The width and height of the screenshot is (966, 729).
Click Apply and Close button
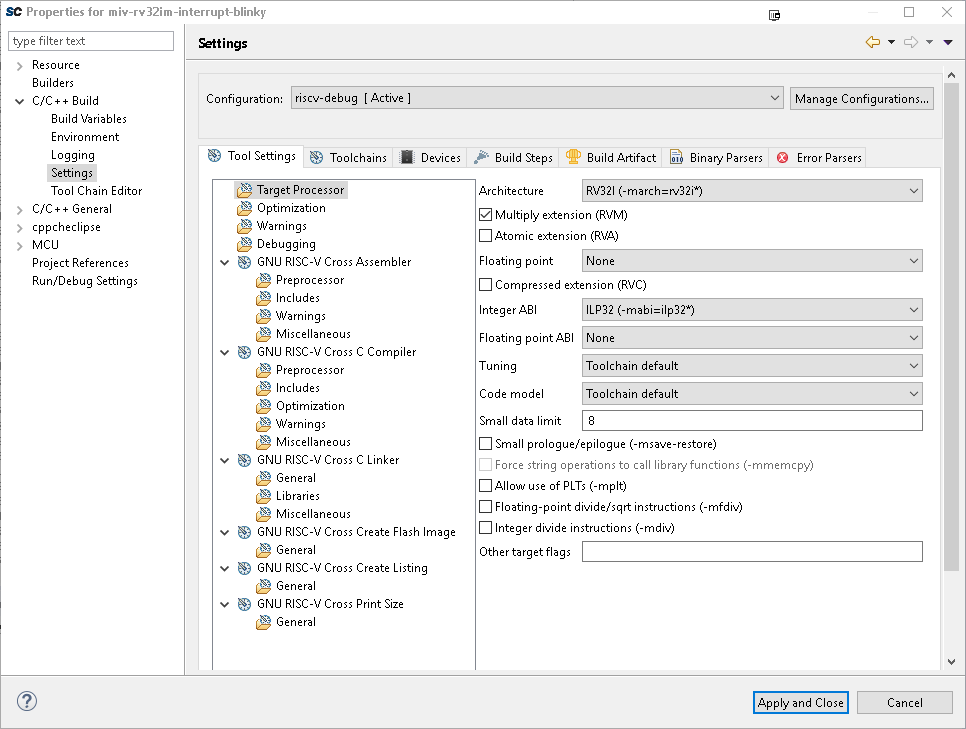pyautogui.click(x=800, y=703)
